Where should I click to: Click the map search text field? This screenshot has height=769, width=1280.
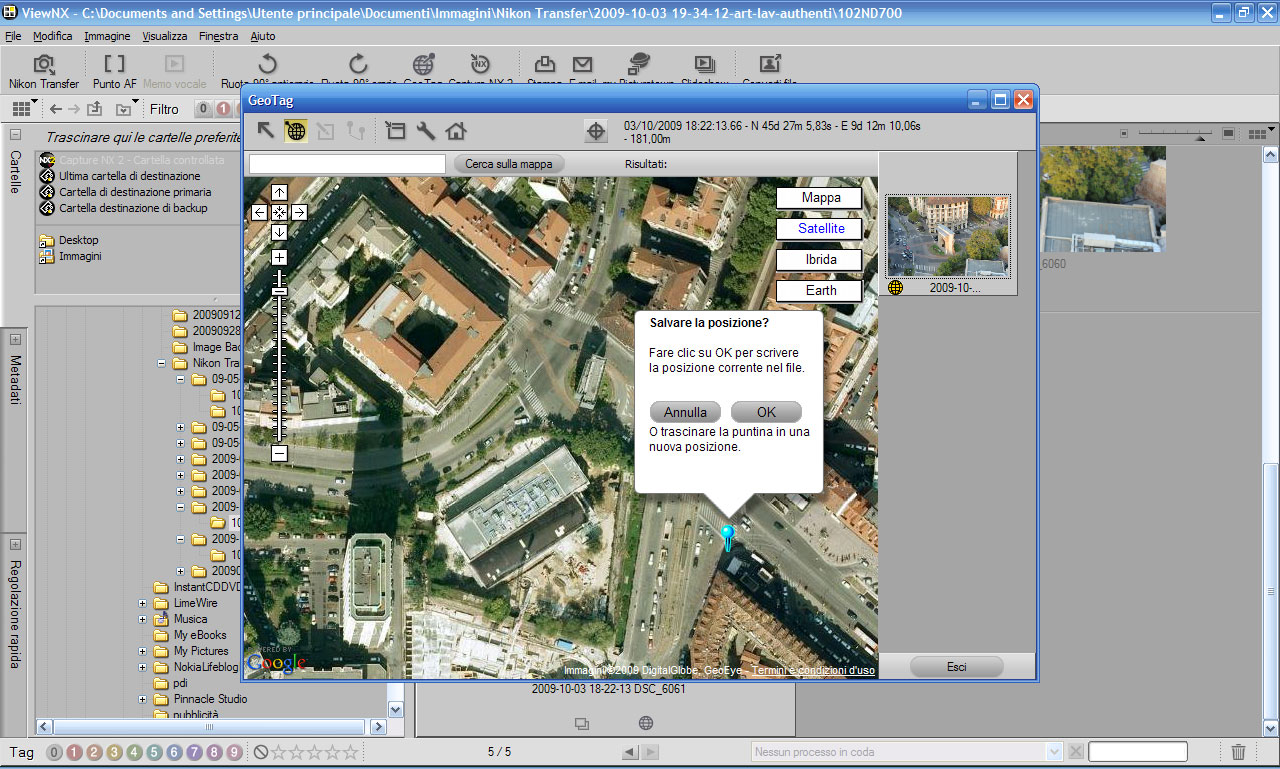[x=347, y=164]
